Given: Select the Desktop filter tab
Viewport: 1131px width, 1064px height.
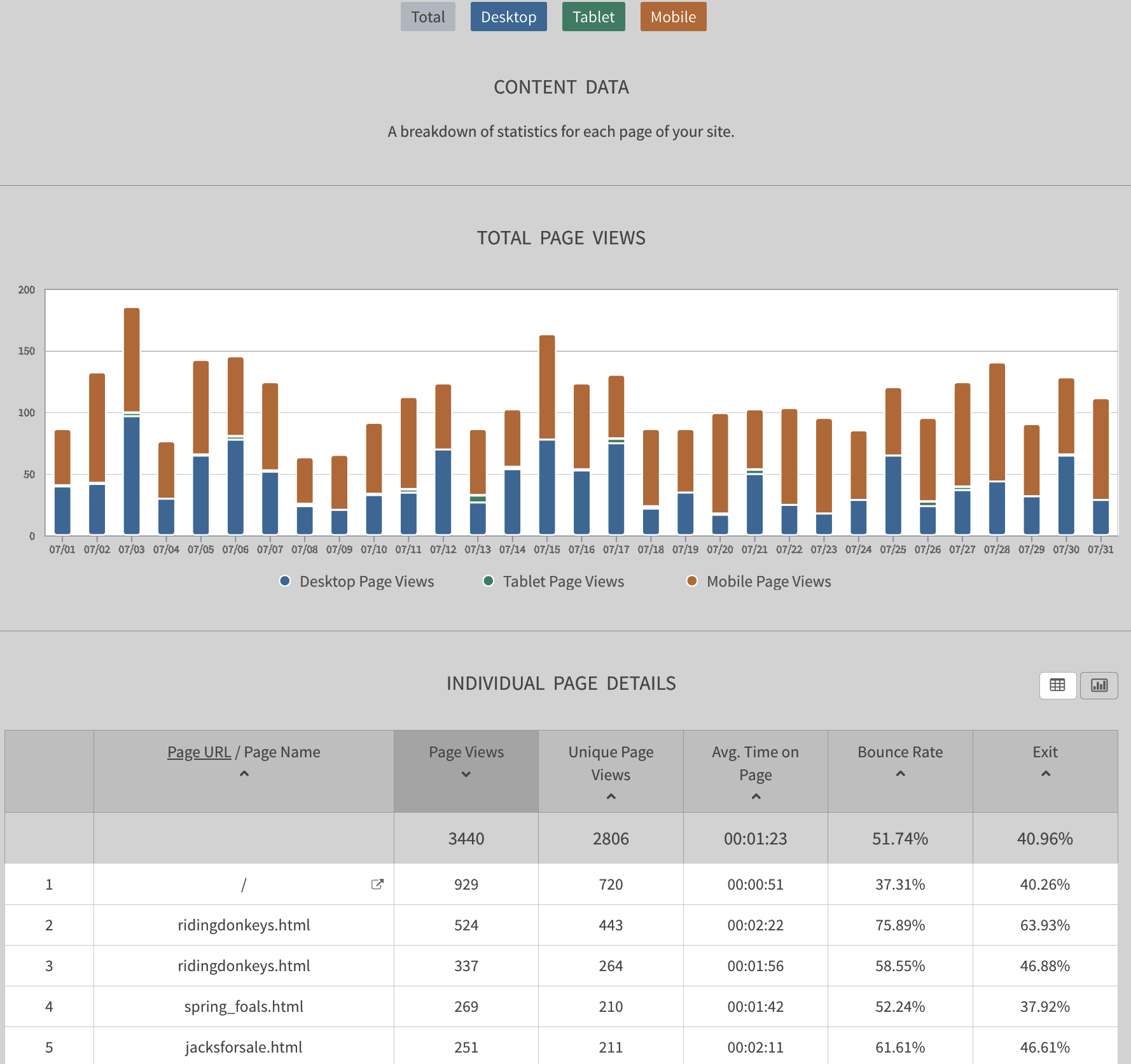Looking at the screenshot, I should click(x=508, y=17).
